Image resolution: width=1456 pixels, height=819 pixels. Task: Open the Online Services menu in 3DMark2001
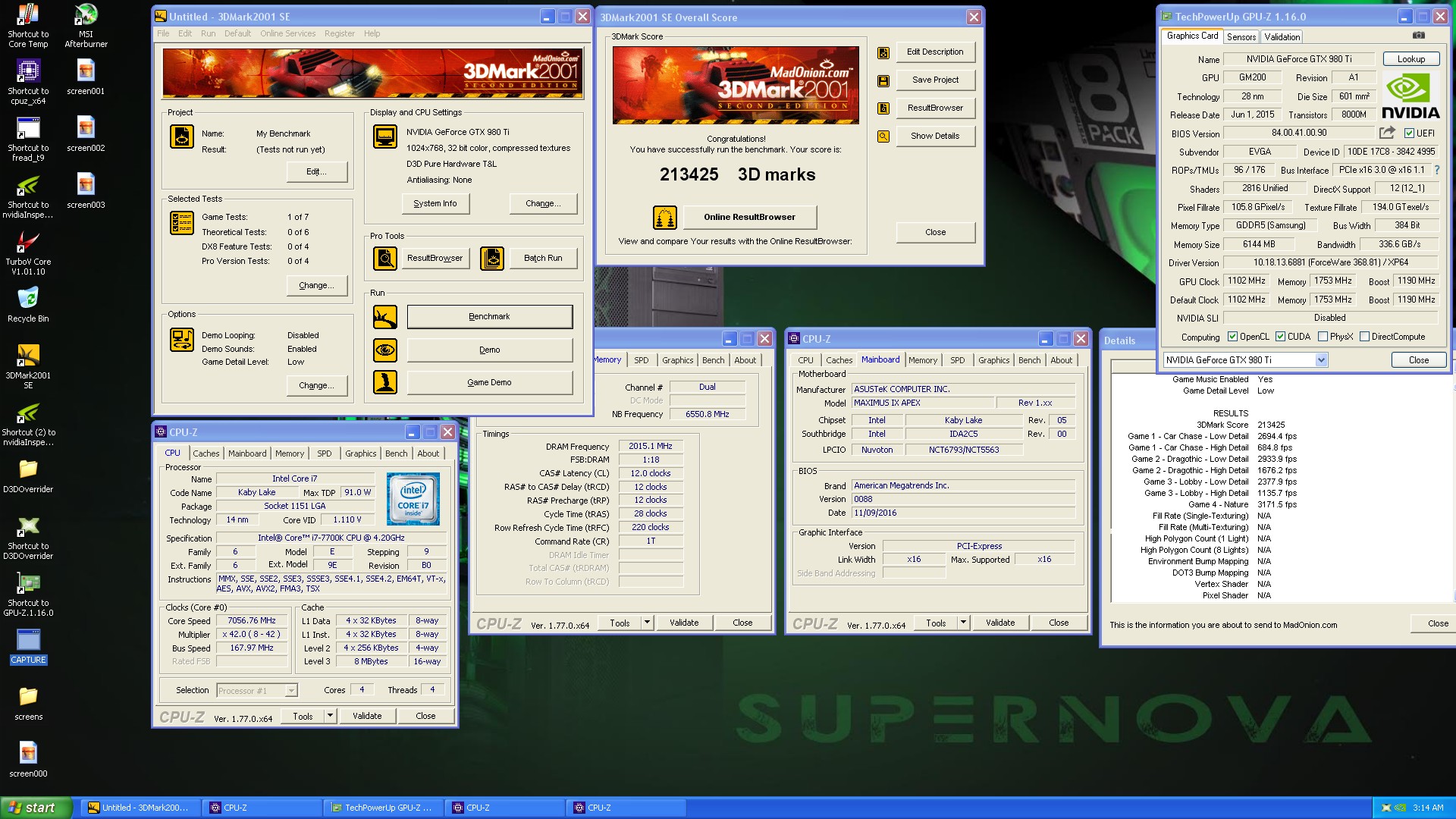[x=287, y=33]
